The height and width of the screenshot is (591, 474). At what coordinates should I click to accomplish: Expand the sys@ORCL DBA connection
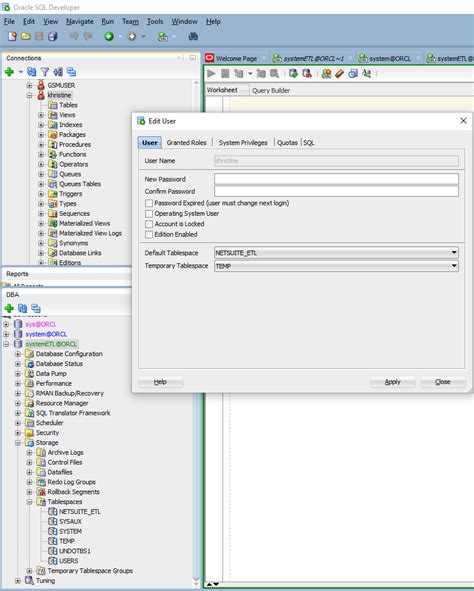pyautogui.click(x=6, y=324)
